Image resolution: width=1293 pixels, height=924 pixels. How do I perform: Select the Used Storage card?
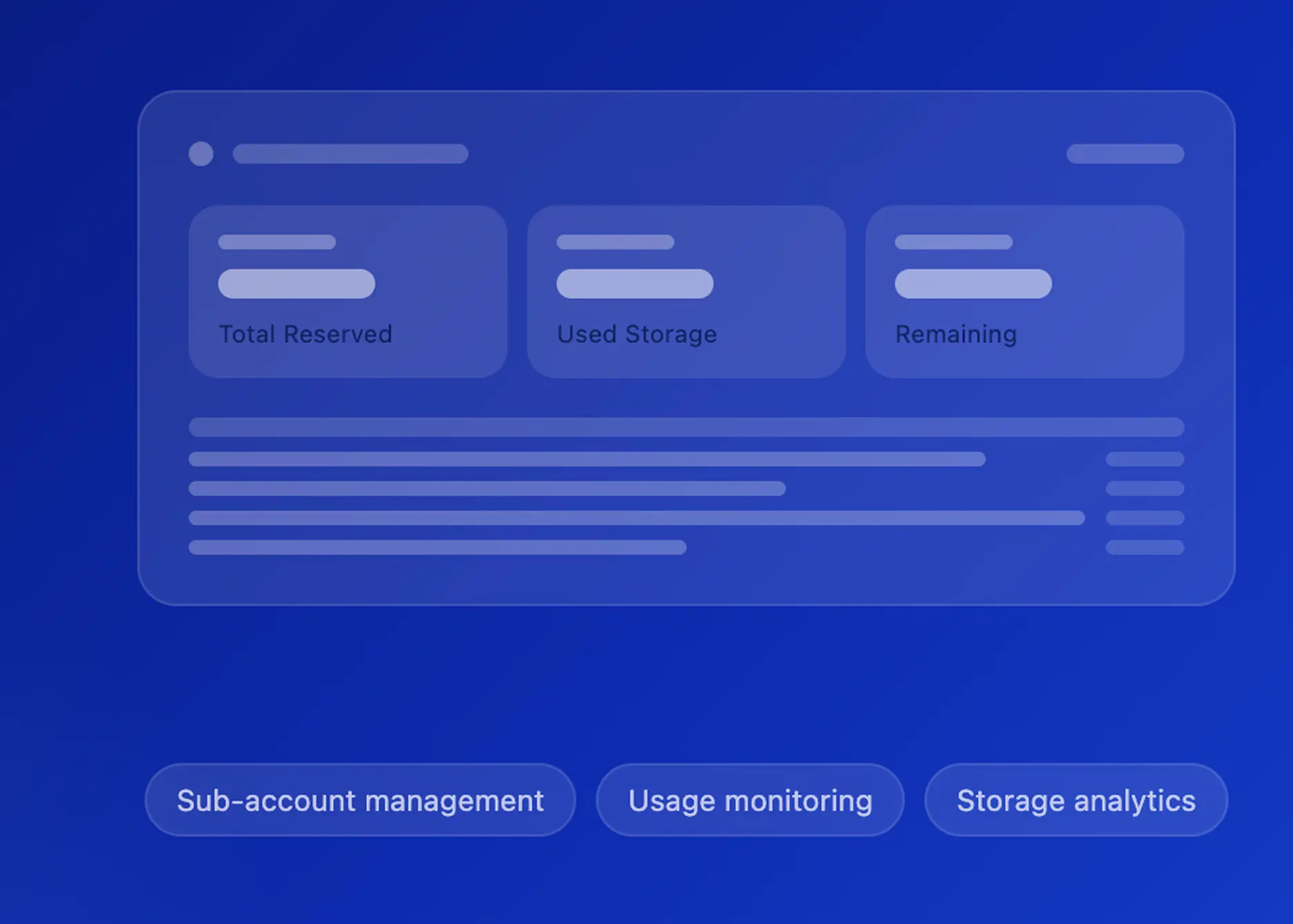687,291
